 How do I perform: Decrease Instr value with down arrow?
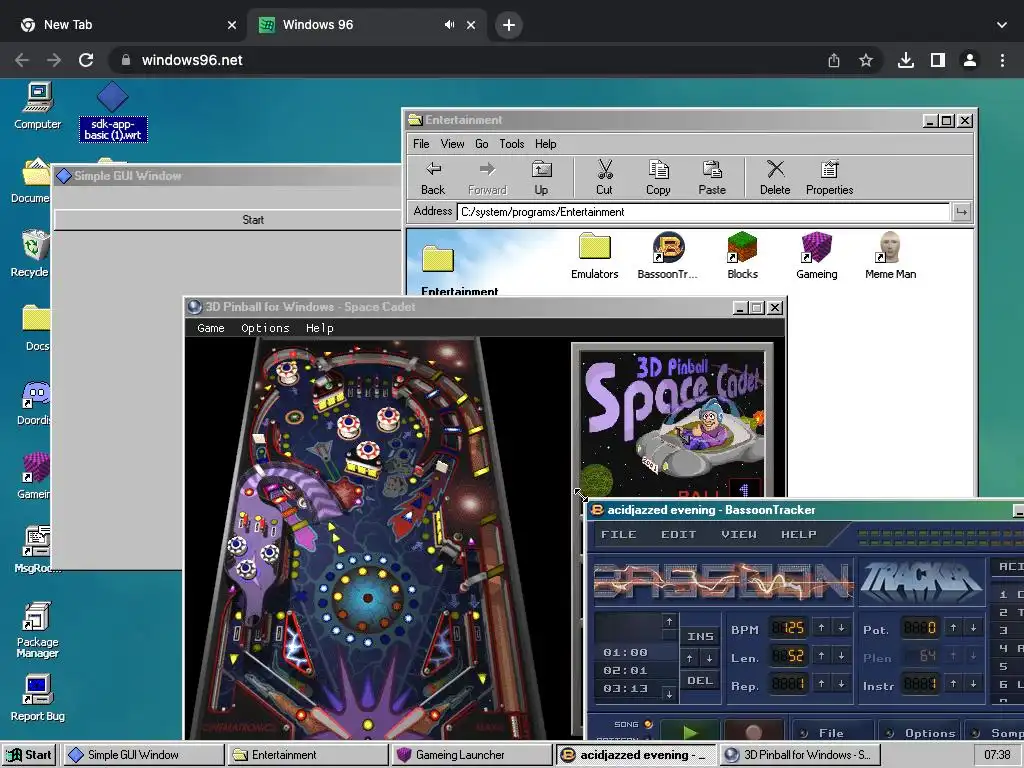pos(974,683)
